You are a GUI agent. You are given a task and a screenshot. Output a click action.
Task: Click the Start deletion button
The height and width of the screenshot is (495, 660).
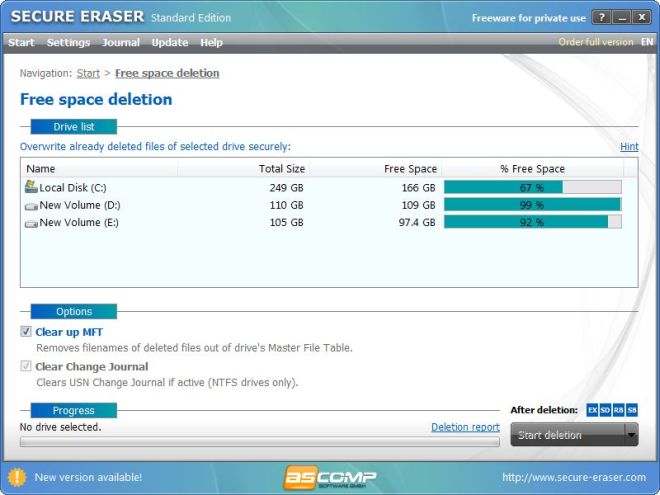(568, 435)
